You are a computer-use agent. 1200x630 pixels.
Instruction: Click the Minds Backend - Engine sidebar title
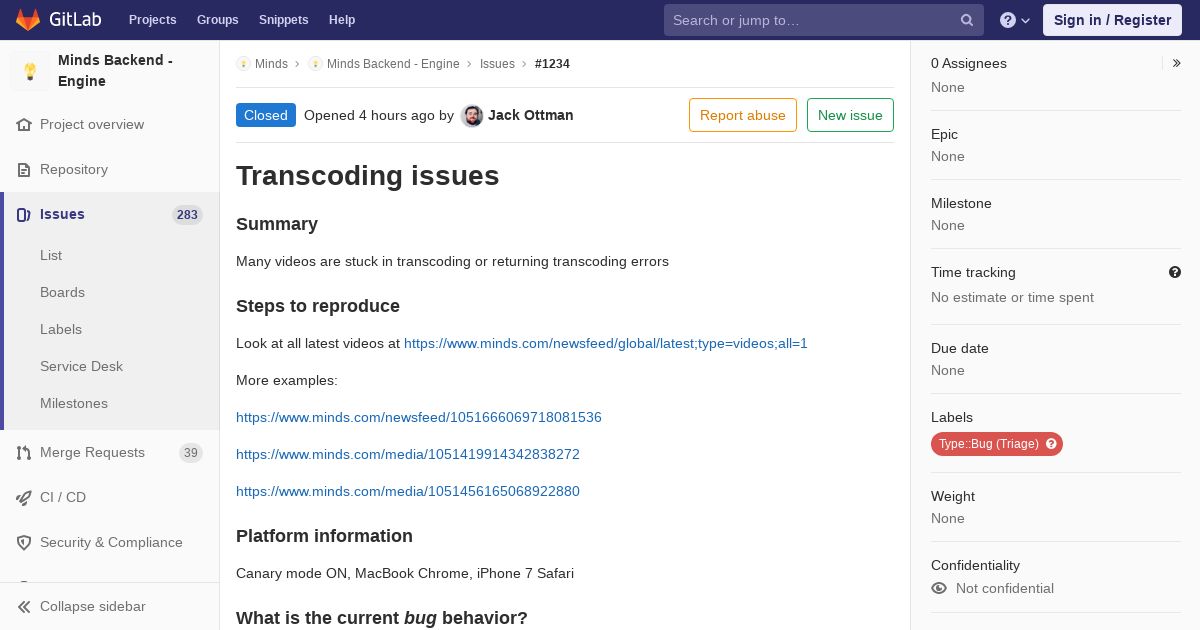coord(115,71)
